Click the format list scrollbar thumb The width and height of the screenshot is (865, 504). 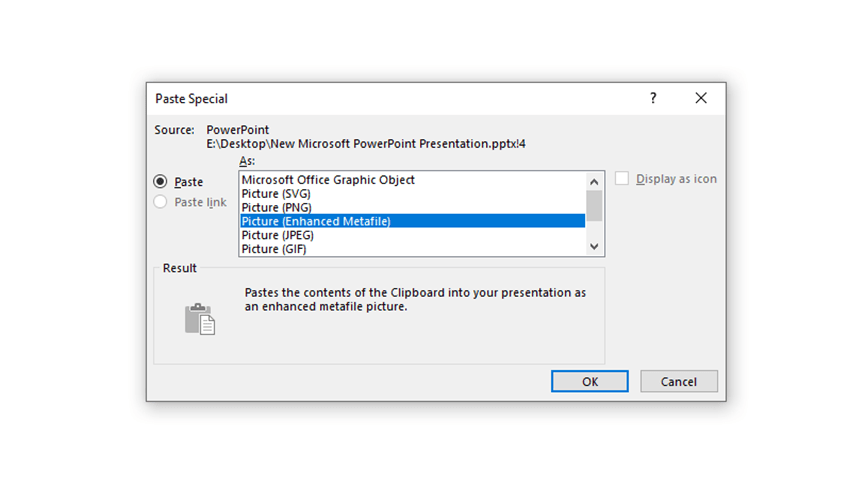click(594, 206)
